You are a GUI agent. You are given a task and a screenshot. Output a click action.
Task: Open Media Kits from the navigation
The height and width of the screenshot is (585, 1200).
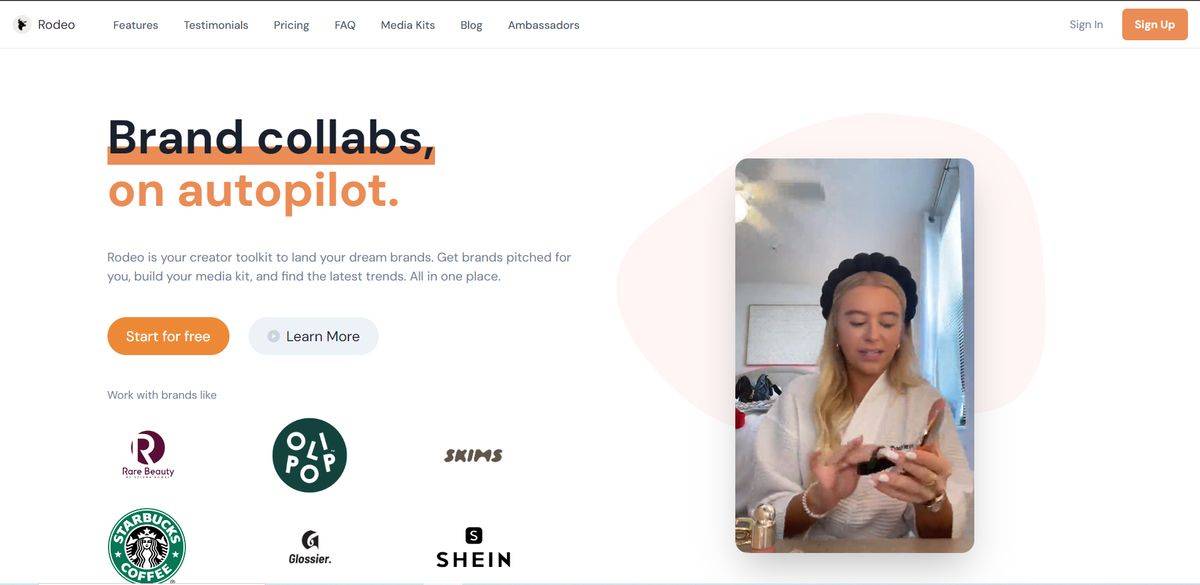coord(408,25)
